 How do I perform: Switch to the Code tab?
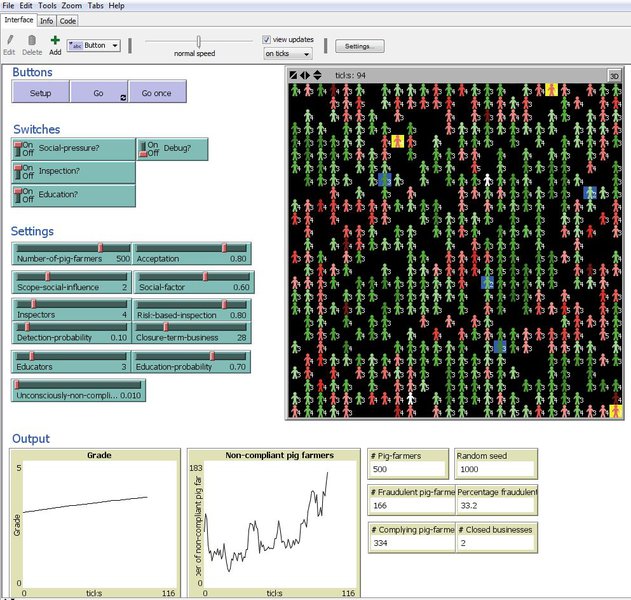click(x=68, y=20)
